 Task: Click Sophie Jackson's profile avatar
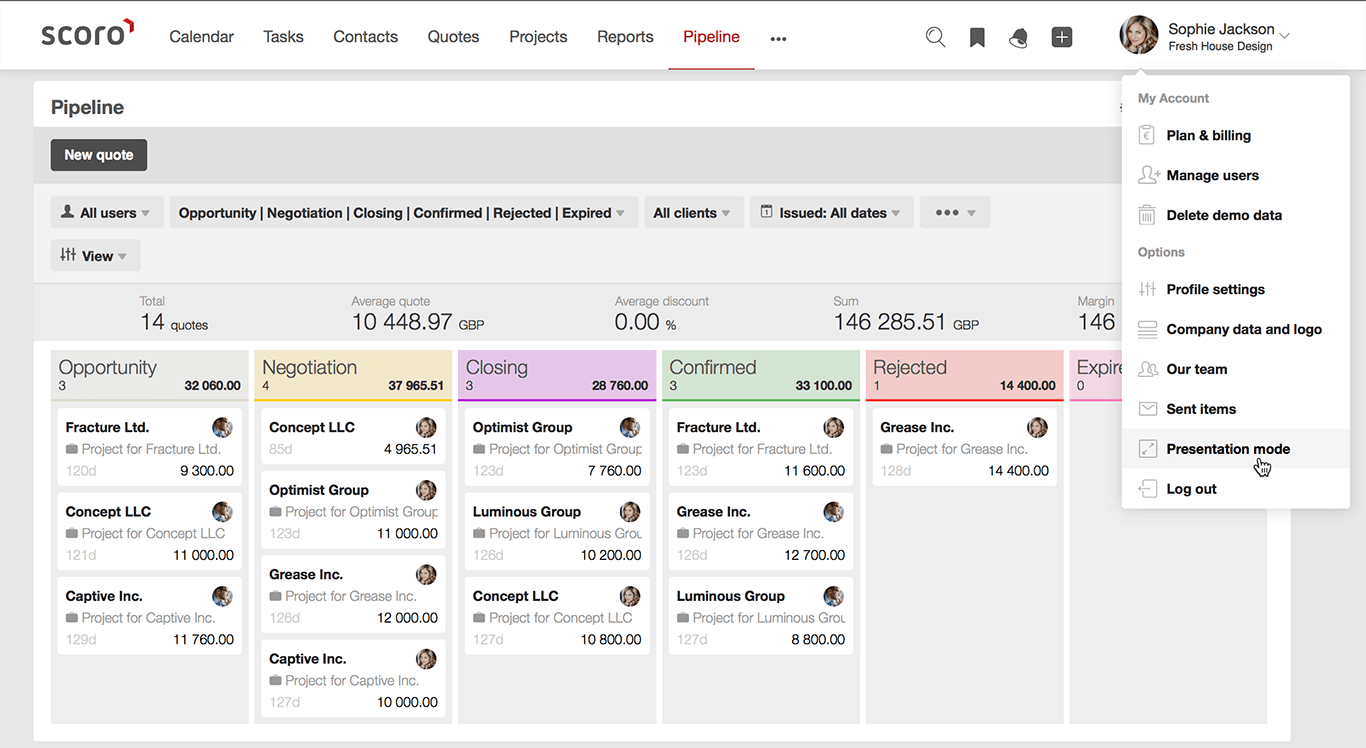tap(1139, 35)
